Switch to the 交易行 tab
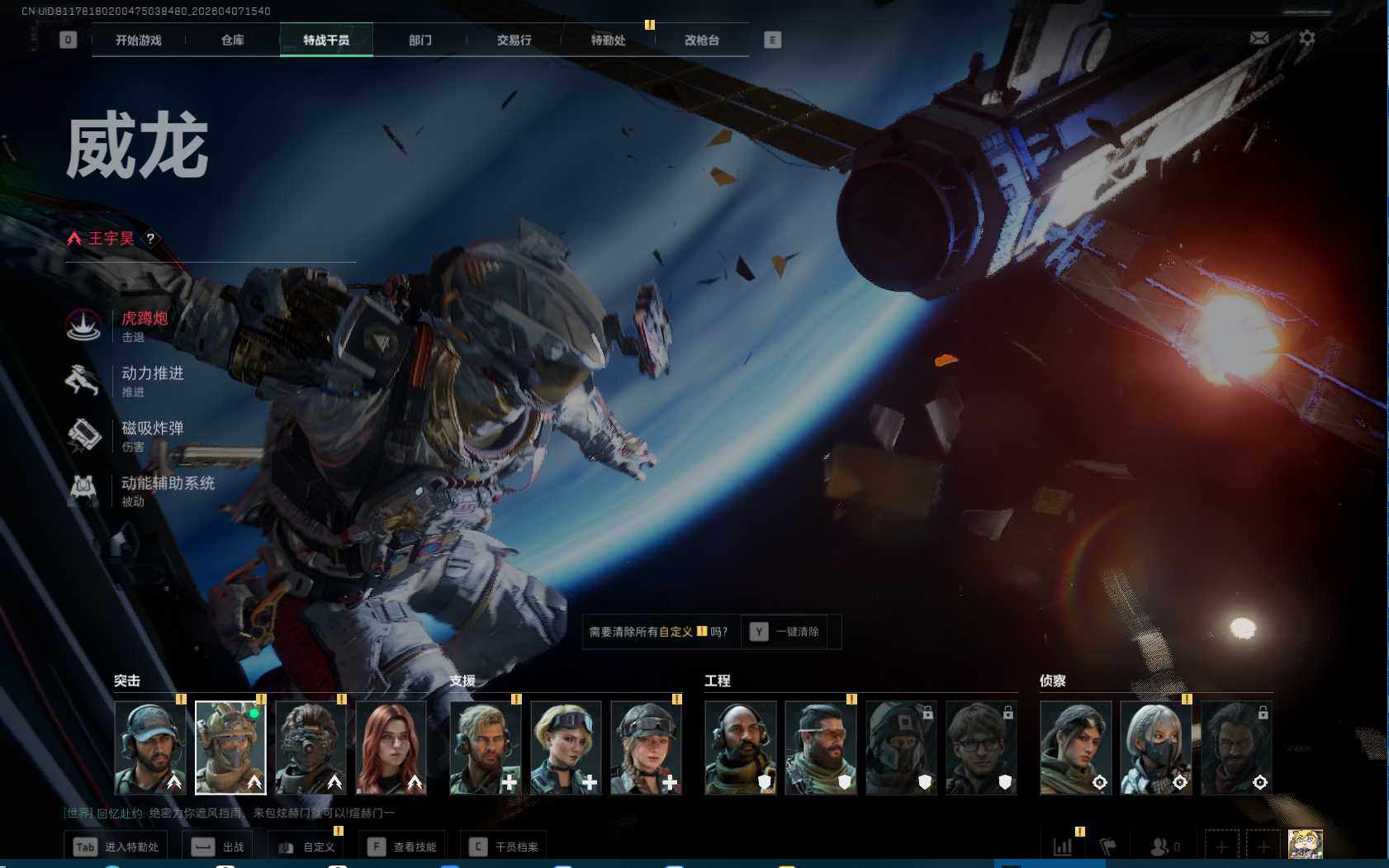 514,40
